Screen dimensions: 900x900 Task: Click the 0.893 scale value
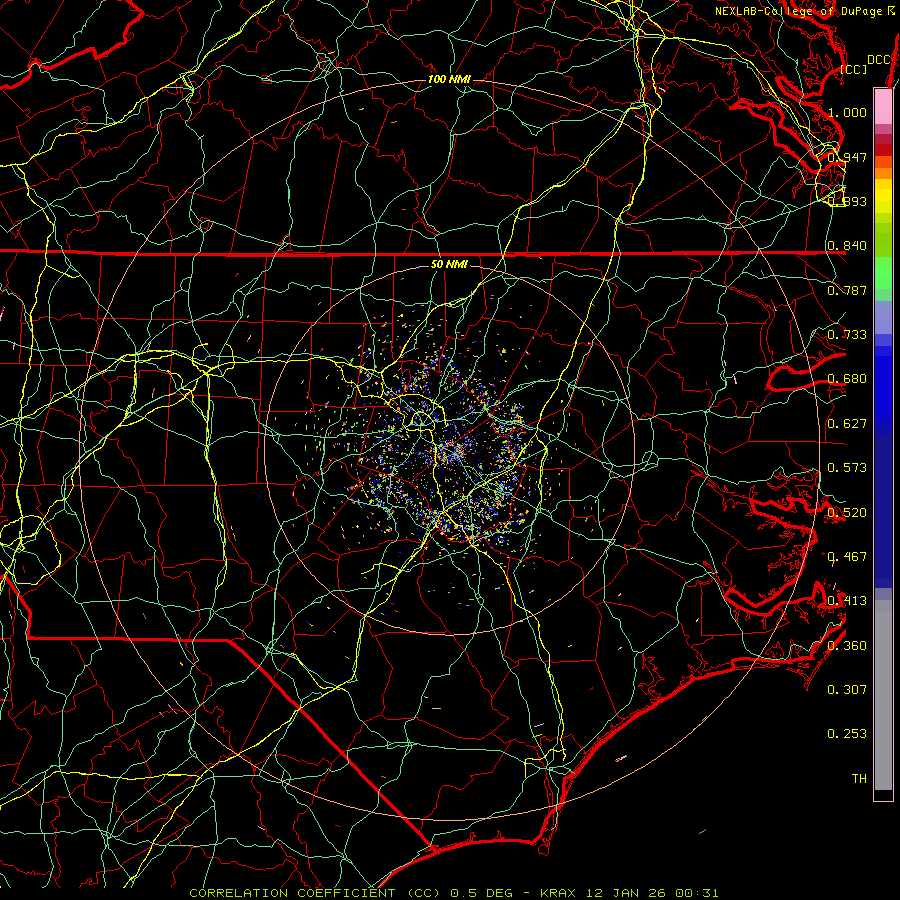[x=847, y=201]
